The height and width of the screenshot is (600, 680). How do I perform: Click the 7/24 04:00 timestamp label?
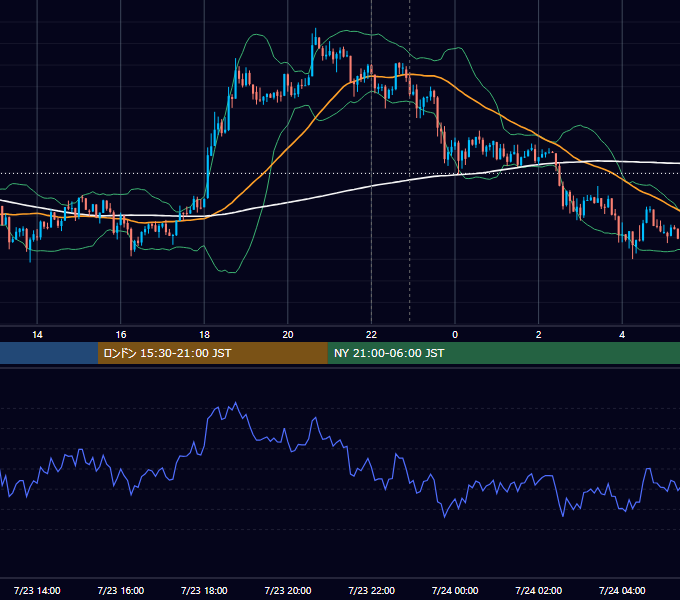tap(622, 590)
